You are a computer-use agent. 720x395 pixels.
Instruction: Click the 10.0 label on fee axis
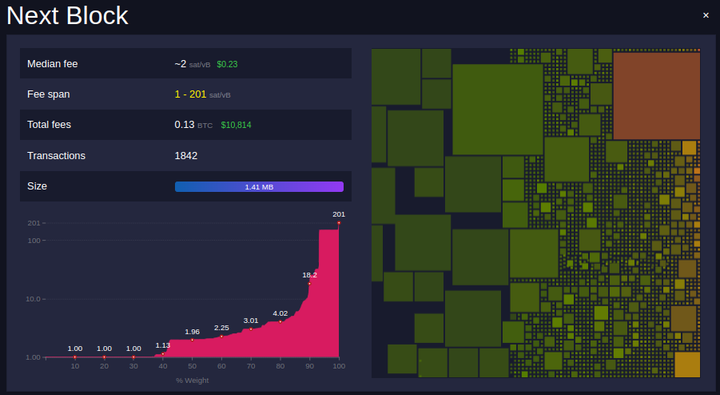(x=34, y=299)
